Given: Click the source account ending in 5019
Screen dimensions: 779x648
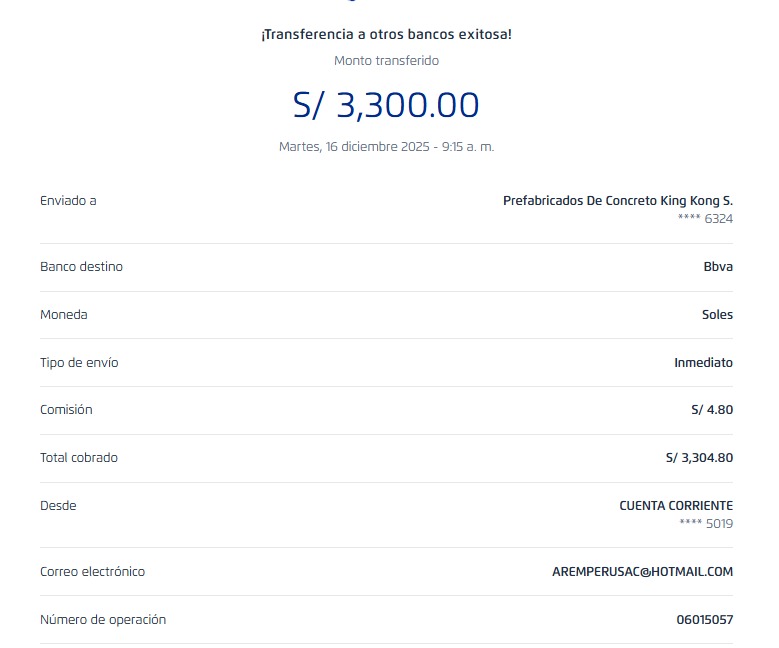Looking at the screenshot, I should (x=706, y=523).
